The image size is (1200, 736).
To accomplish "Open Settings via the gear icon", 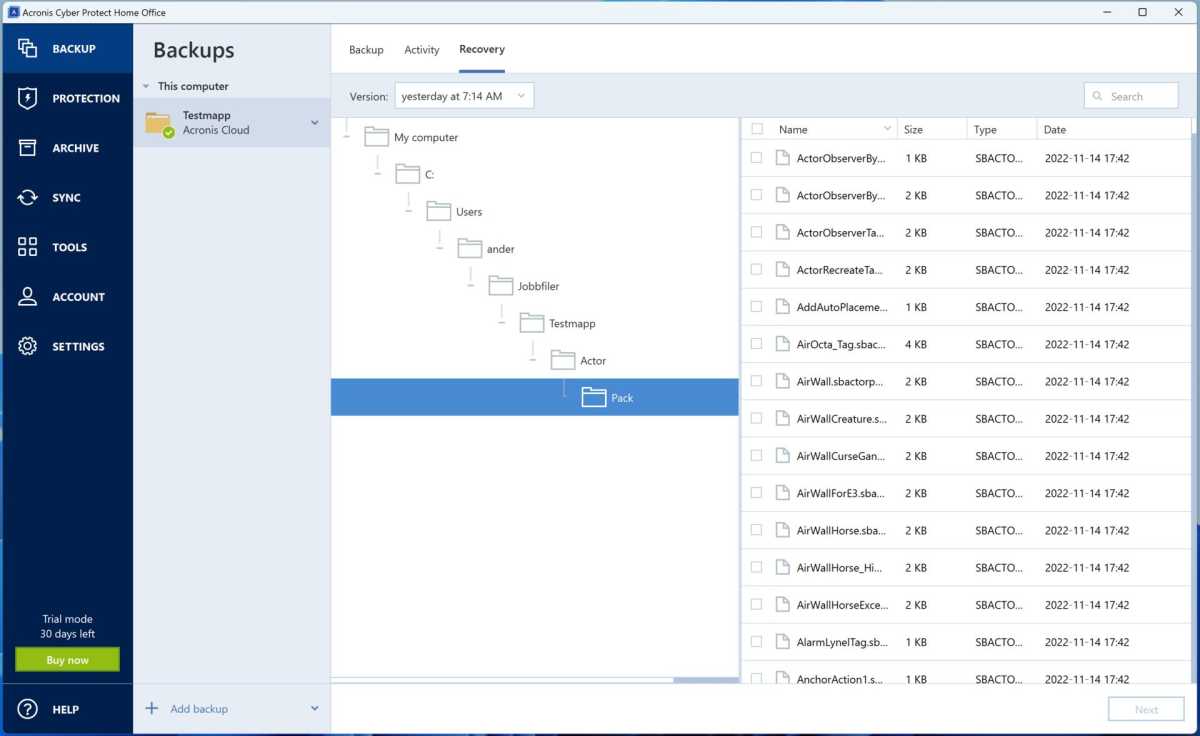I will [x=27, y=346].
